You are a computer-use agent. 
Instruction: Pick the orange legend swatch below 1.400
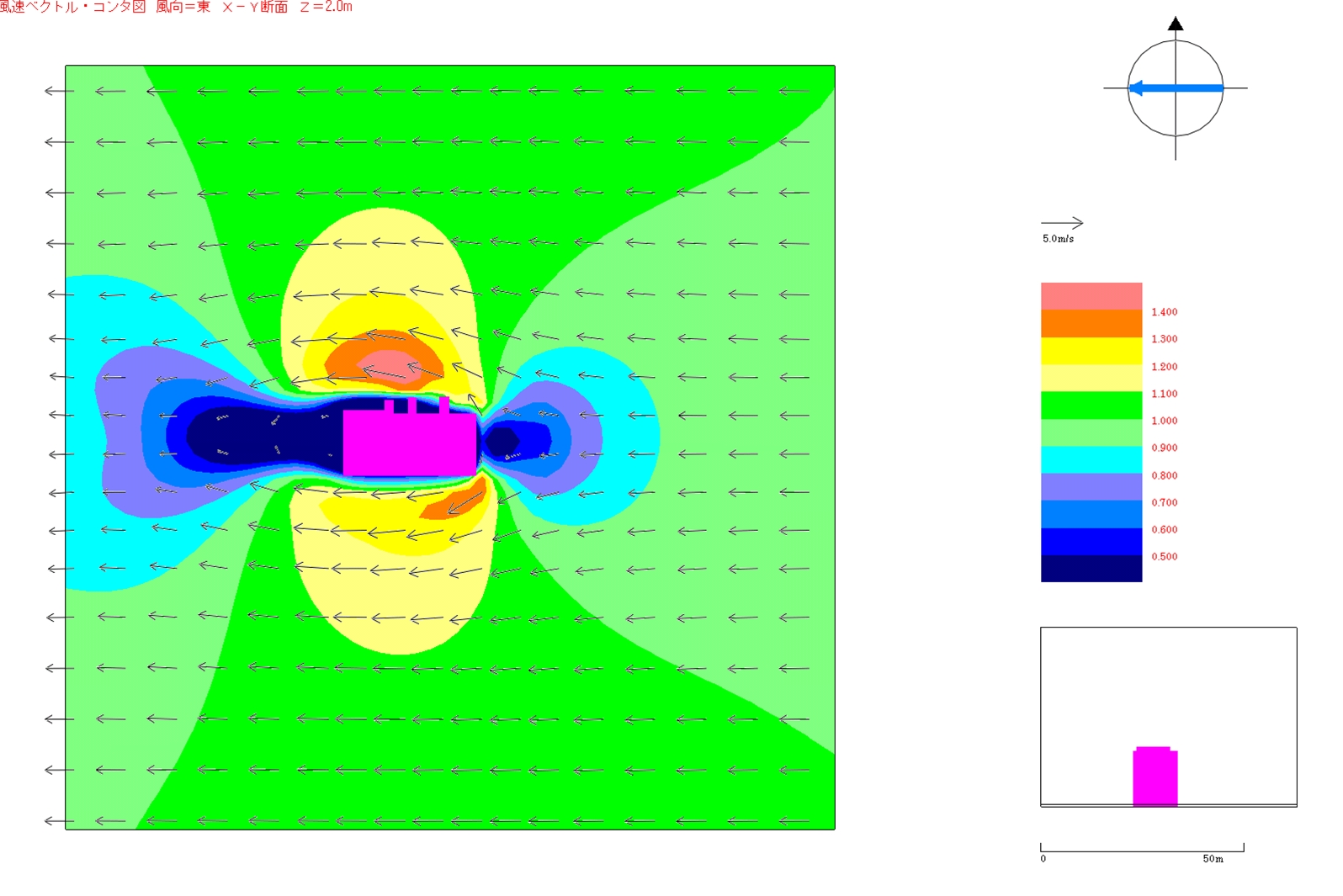1091,324
